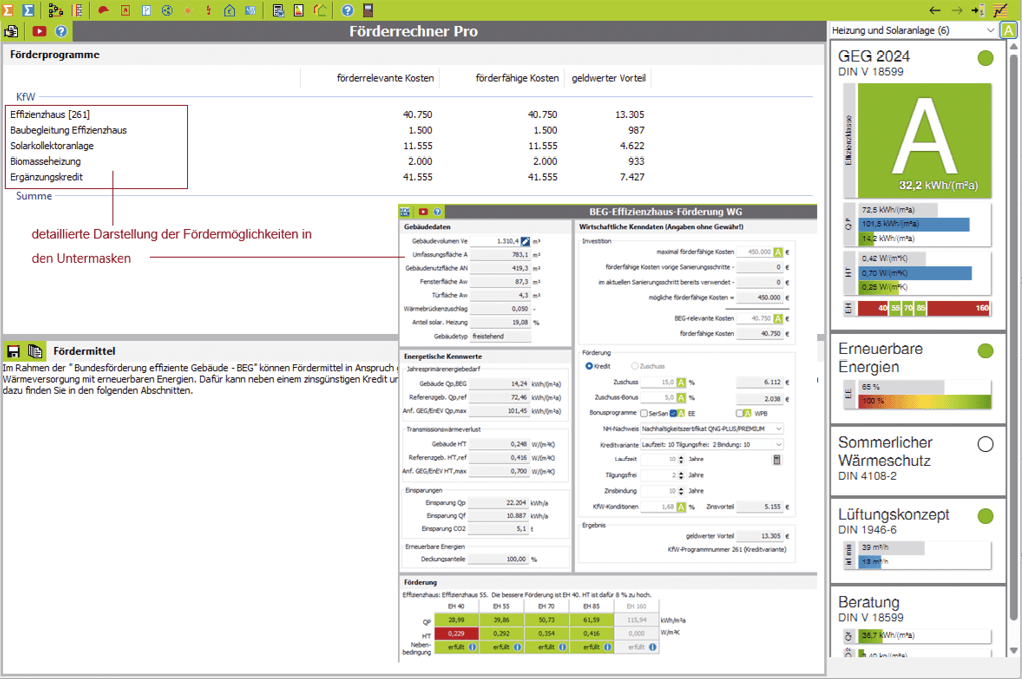
Task: Toggle the EE bonus checkbox
Action: (673, 413)
